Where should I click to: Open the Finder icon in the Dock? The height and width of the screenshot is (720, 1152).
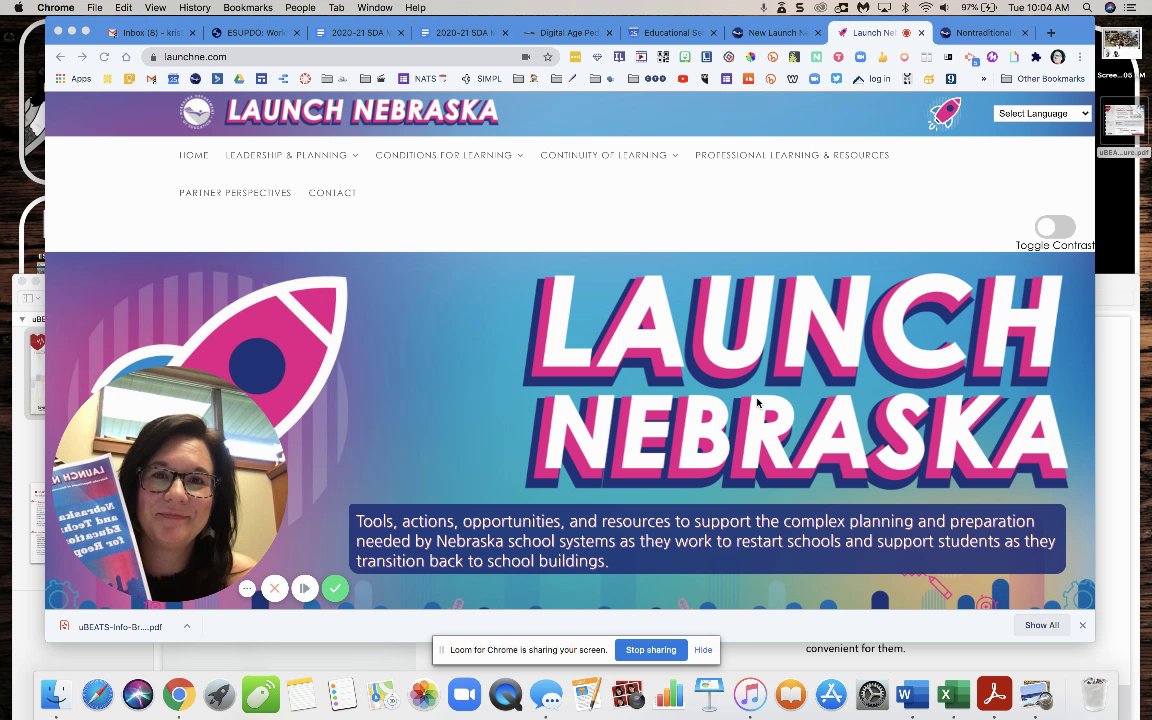pos(56,694)
